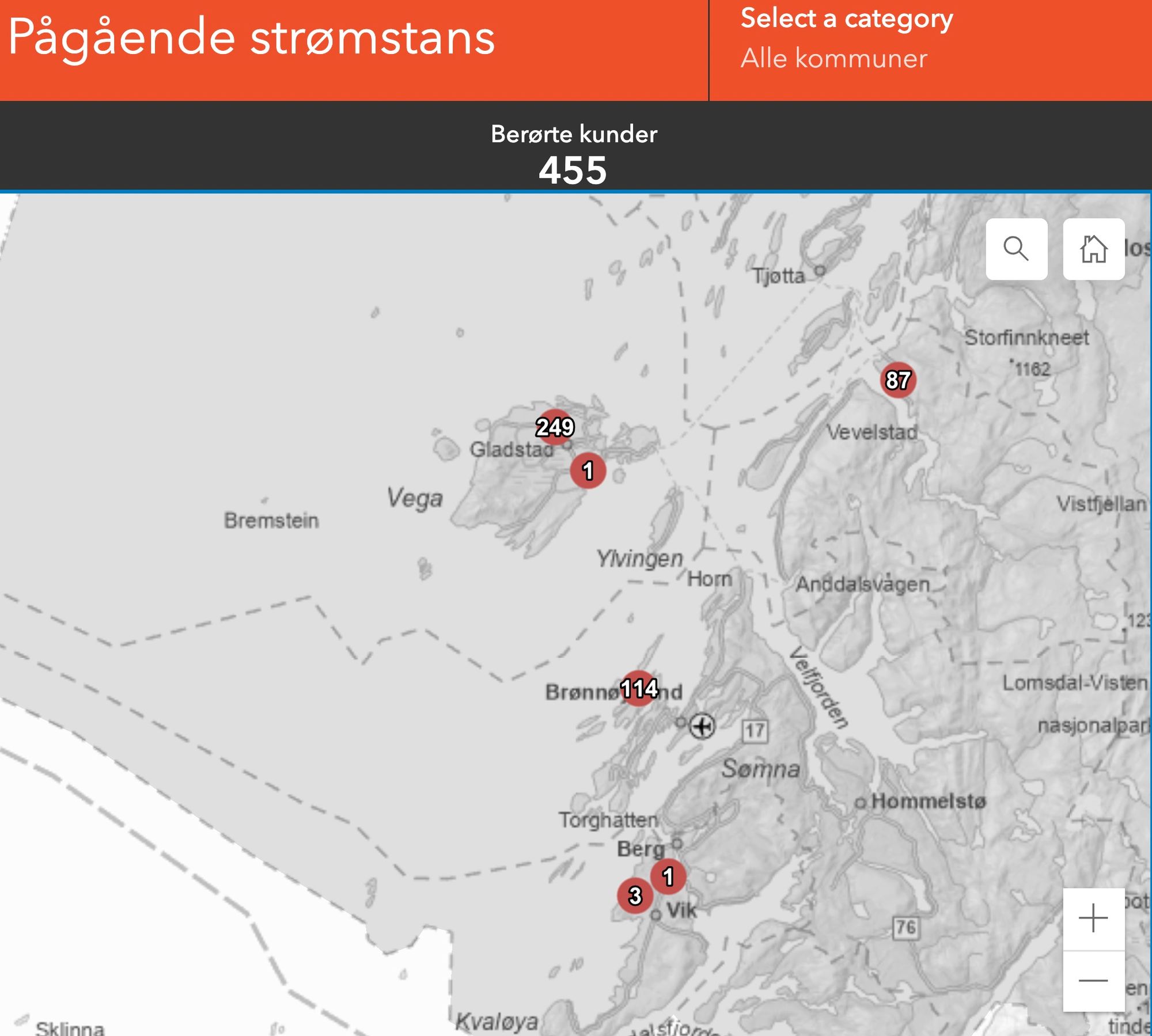Click the road 17 shield marker
The image size is (1152, 1036).
coord(755,731)
